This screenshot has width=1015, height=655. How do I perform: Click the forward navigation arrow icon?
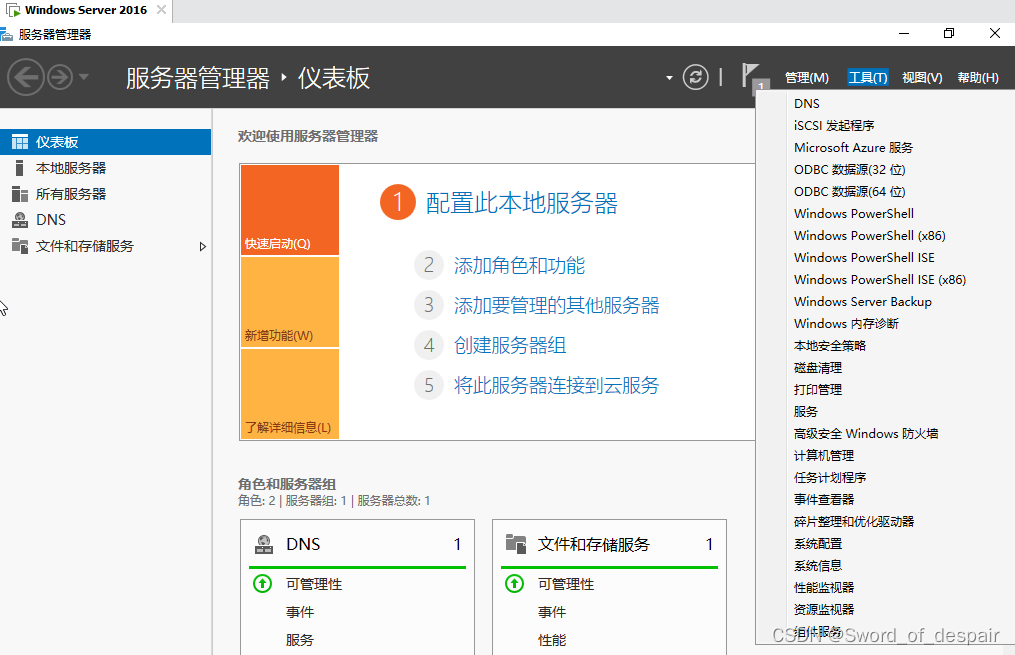[x=60, y=77]
